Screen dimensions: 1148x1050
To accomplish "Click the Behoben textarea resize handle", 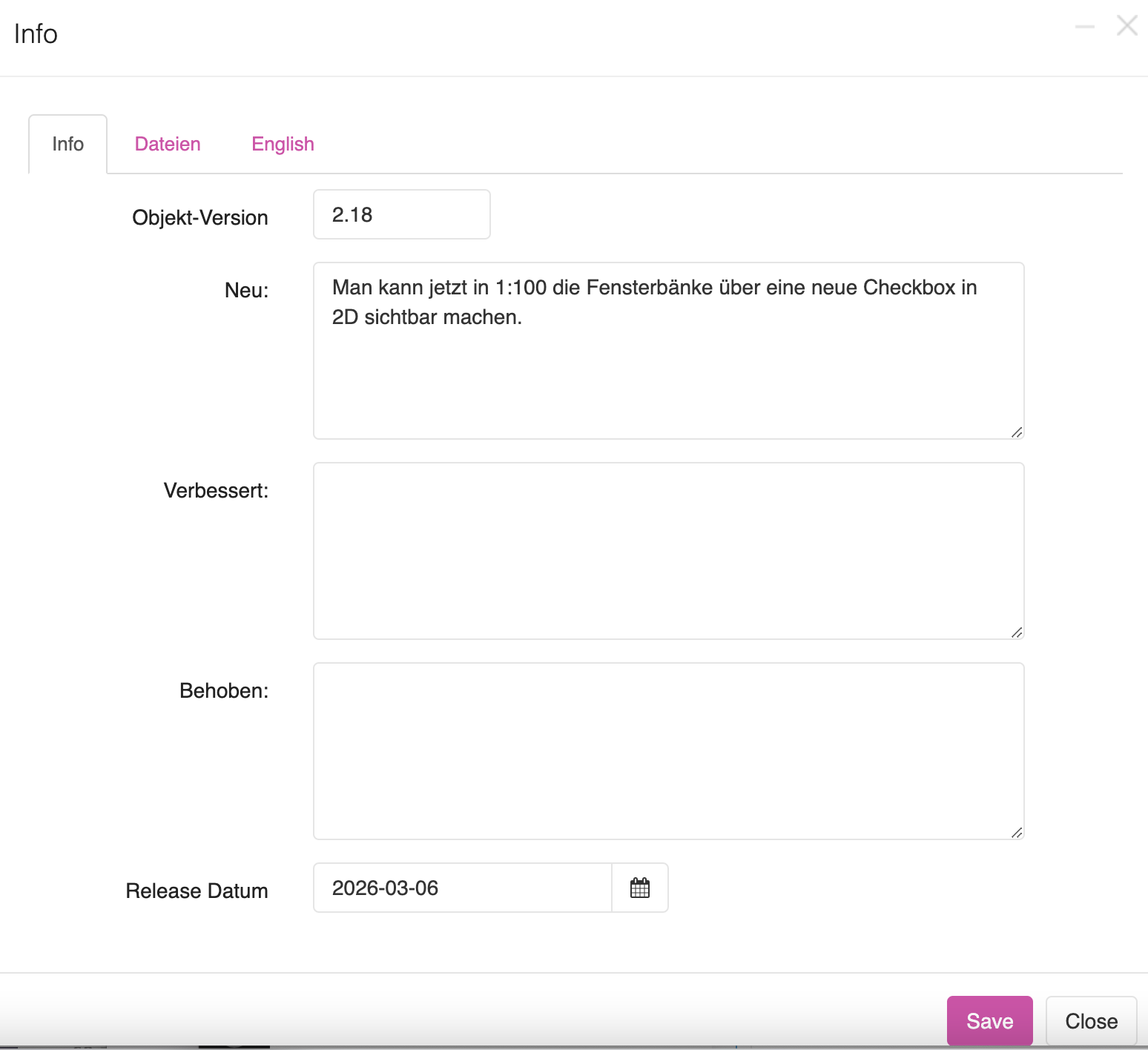I will [x=1017, y=833].
